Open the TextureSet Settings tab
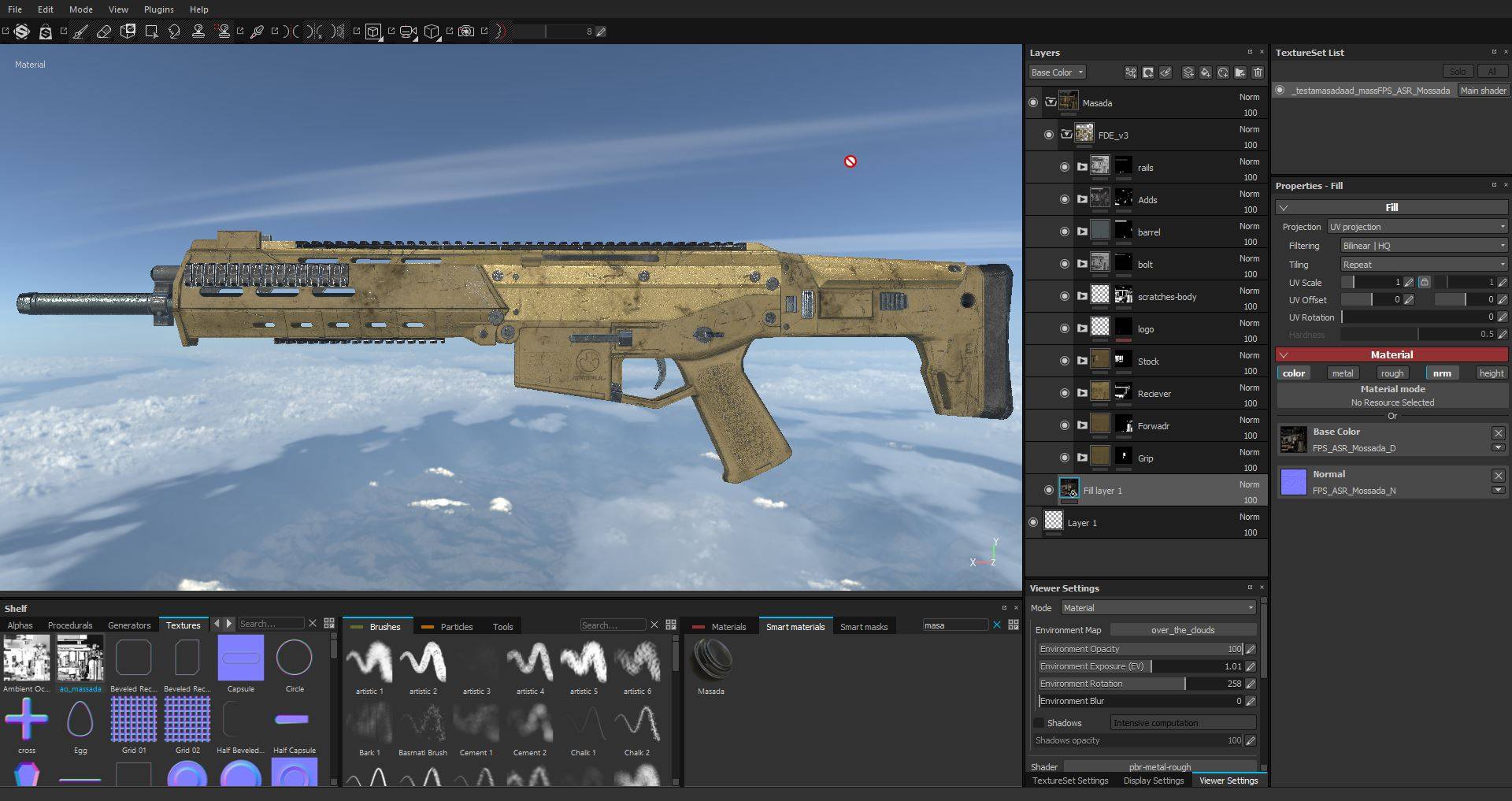The image size is (1512, 801). [1070, 781]
